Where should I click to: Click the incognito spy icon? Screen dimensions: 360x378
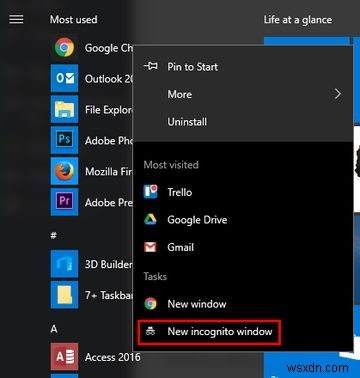pos(150,331)
